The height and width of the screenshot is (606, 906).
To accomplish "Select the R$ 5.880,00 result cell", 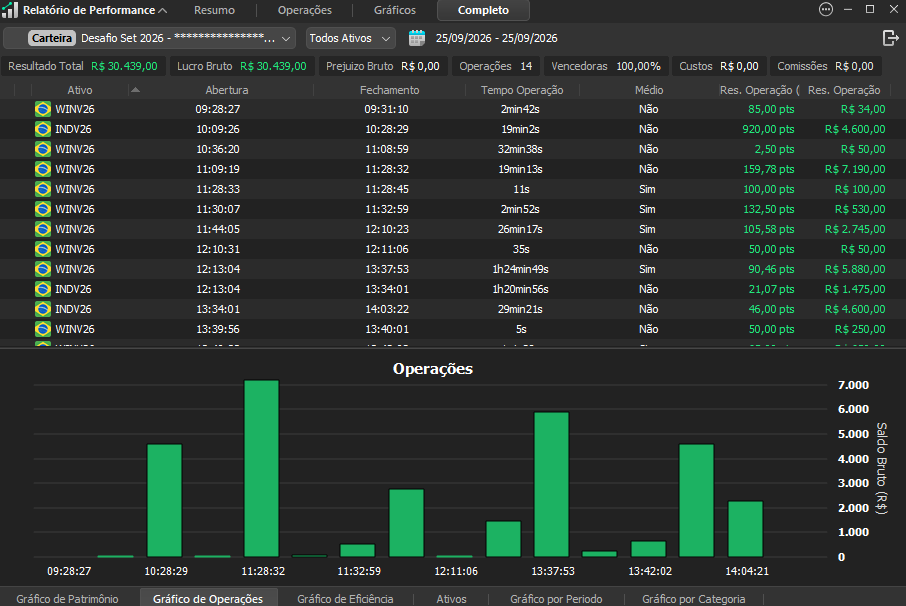I will click(x=855, y=269).
